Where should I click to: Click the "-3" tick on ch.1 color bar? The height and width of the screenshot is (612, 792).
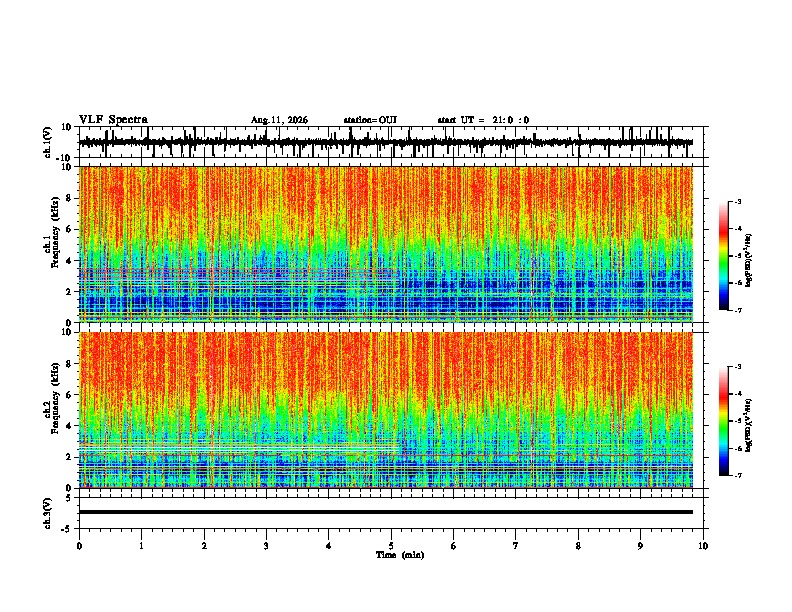(737, 202)
